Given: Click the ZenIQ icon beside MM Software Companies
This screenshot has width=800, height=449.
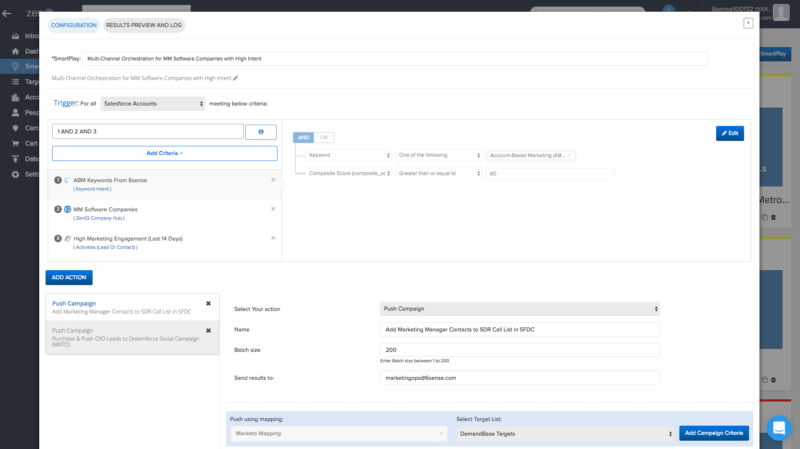Looking at the screenshot, I should coord(67,209).
